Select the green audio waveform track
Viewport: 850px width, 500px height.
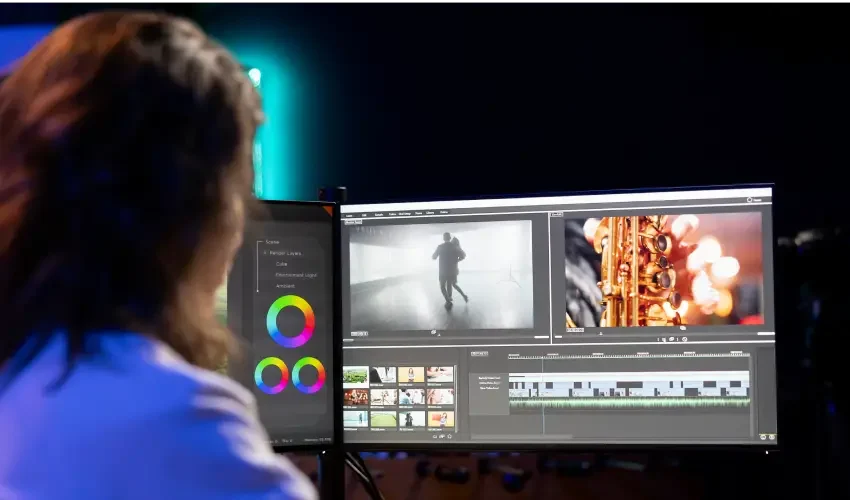pos(629,403)
